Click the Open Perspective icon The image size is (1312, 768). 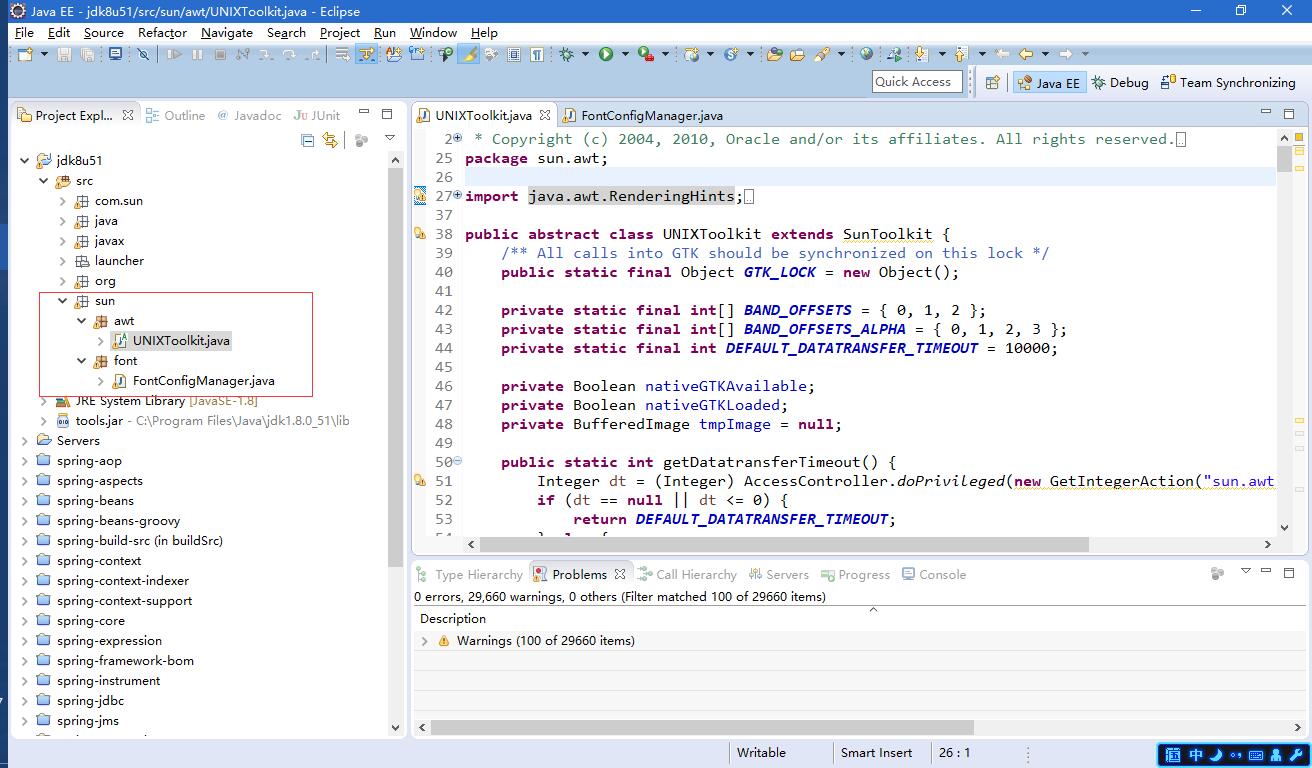click(x=992, y=82)
